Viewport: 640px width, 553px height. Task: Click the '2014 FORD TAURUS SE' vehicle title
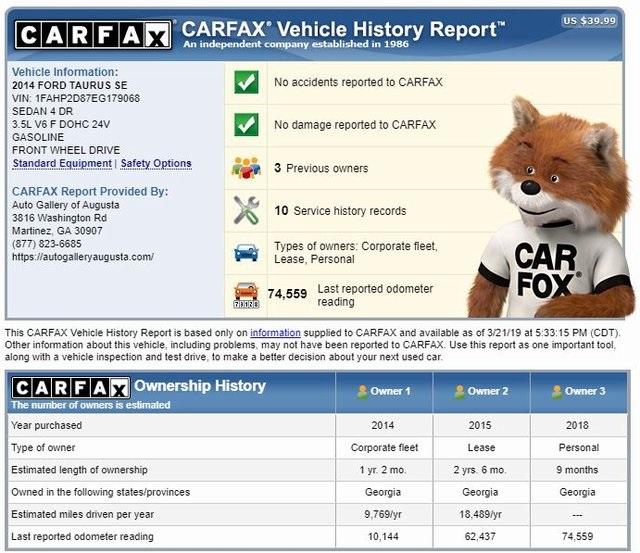coord(69,85)
